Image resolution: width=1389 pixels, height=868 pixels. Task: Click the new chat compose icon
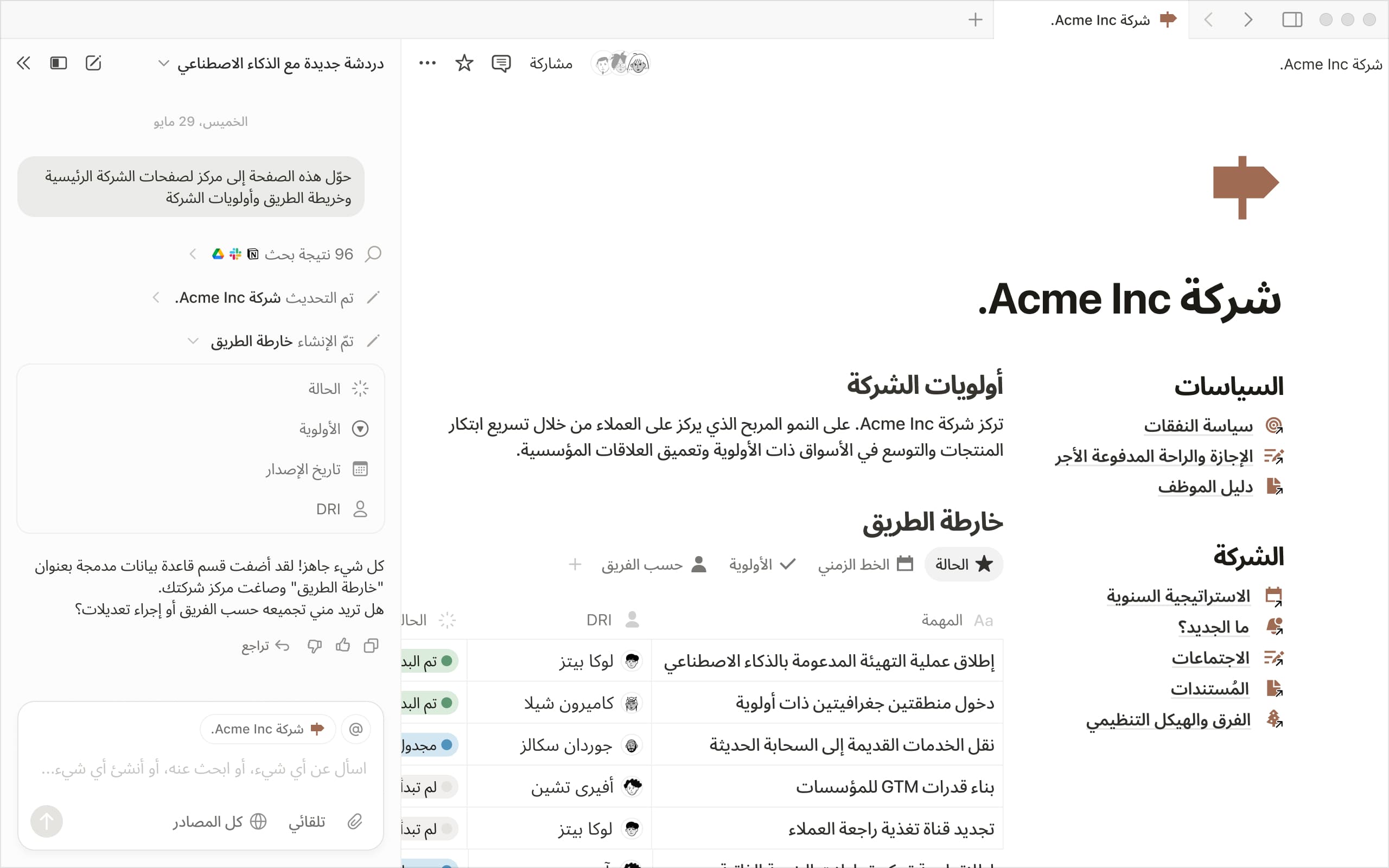click(93, 63)
